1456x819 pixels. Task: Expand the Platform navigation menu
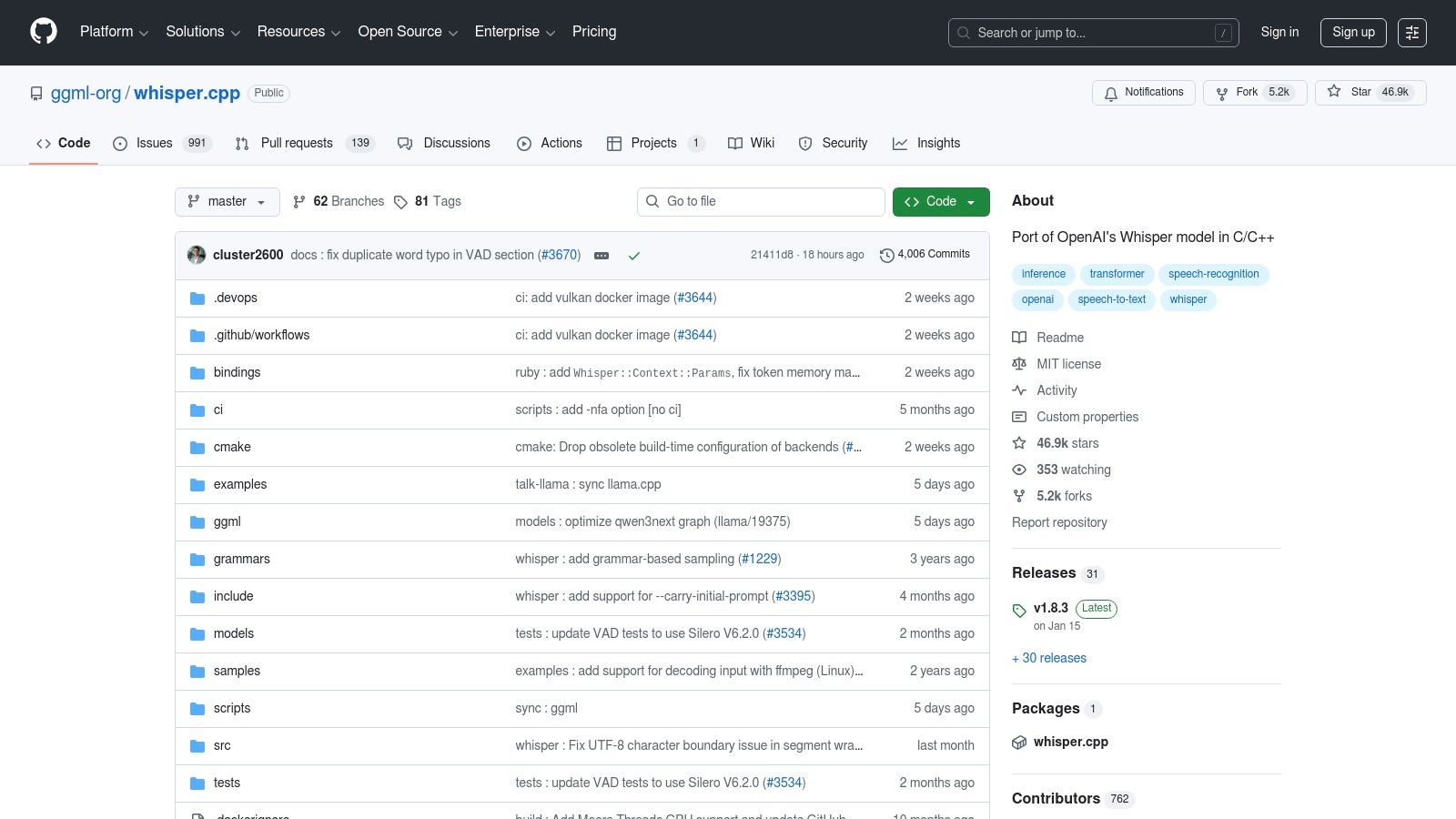pos(114,32)
